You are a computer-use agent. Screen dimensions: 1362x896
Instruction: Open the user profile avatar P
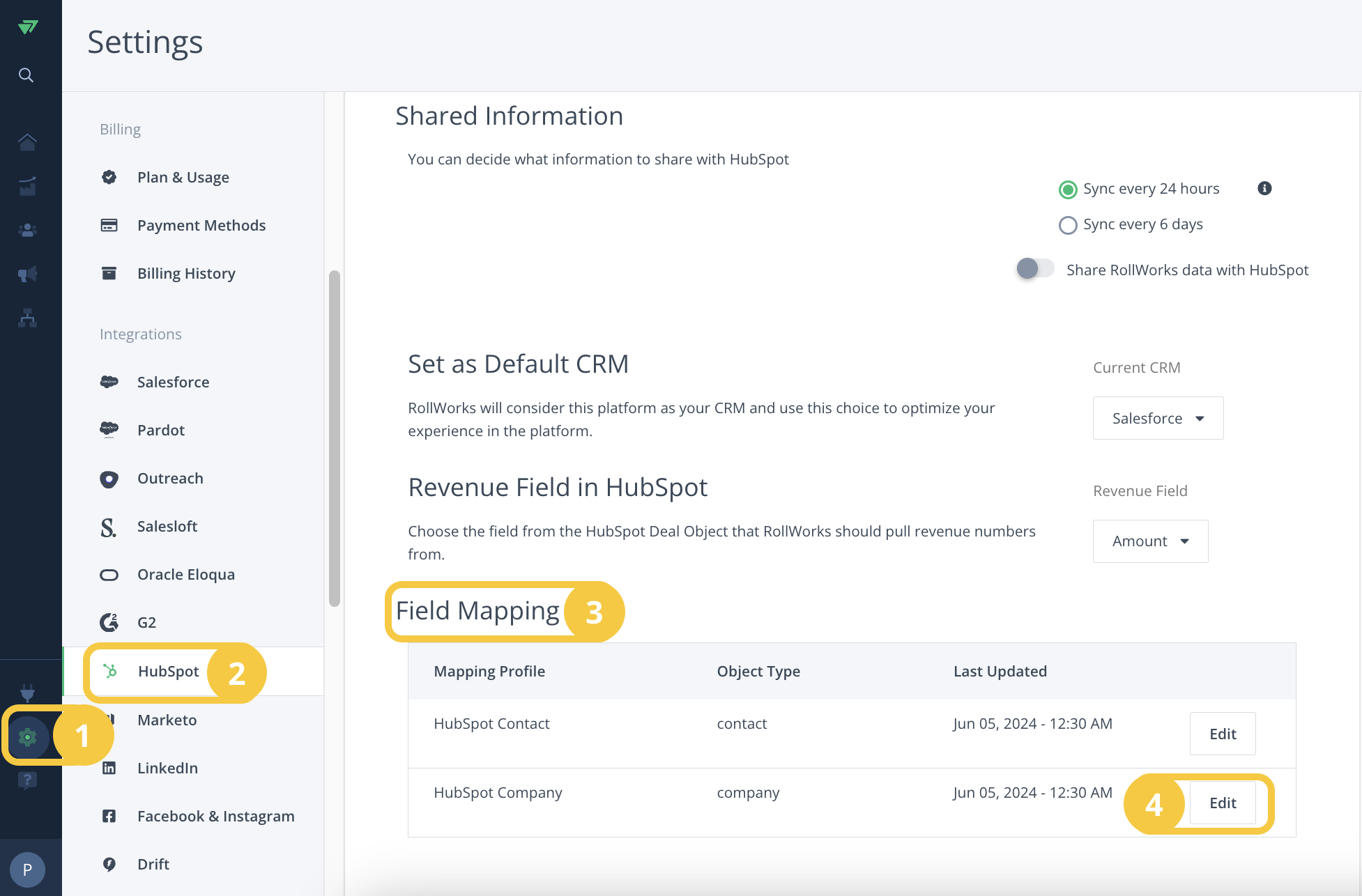[27, 870]
